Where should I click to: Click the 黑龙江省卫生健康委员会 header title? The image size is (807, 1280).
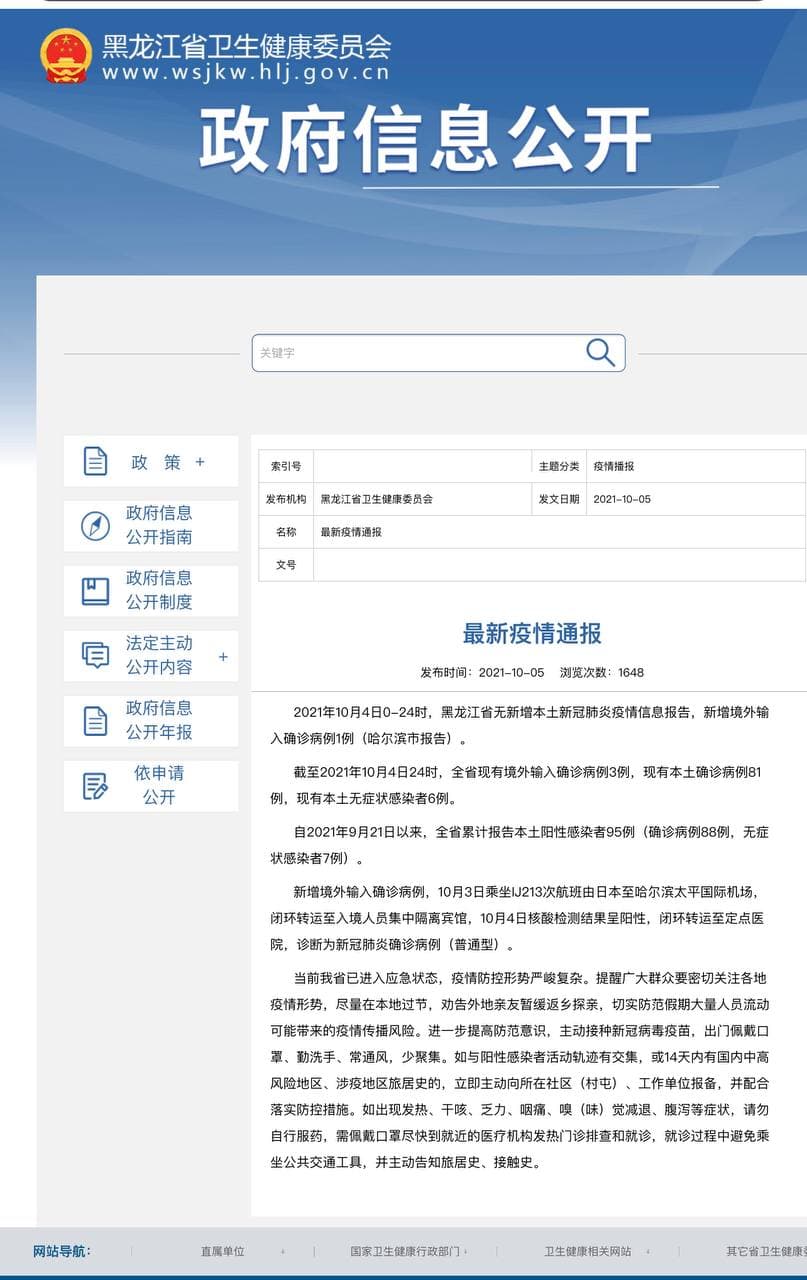click(246, 45)
